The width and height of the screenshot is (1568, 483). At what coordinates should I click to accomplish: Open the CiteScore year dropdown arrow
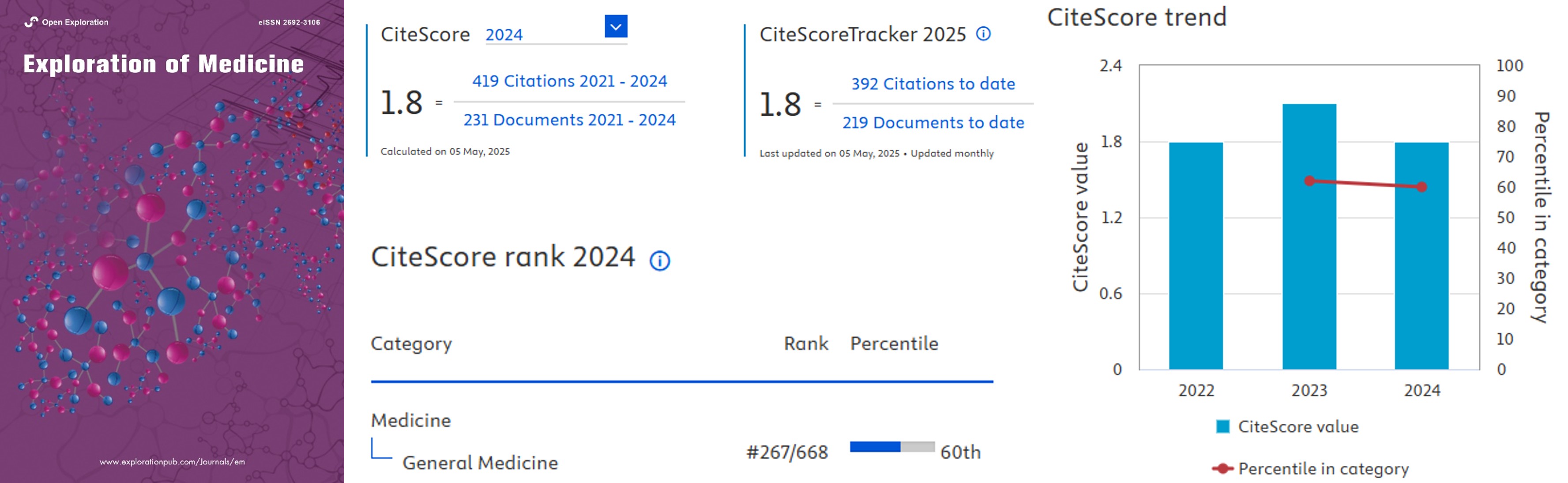coord(615,26)
